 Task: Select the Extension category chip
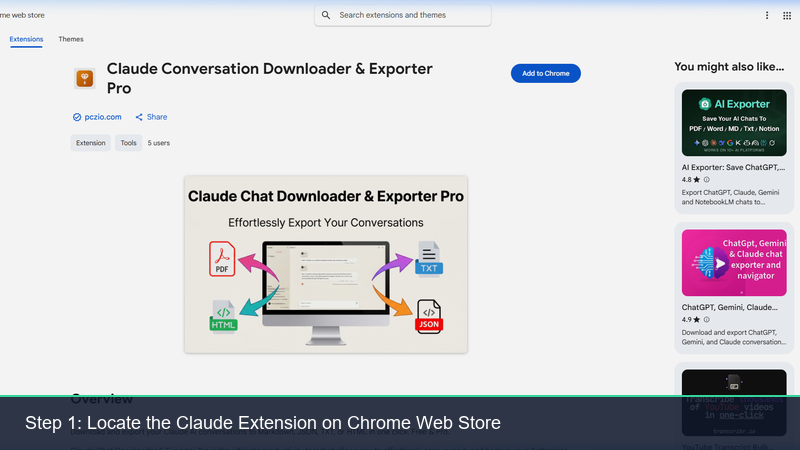[90, 143]
